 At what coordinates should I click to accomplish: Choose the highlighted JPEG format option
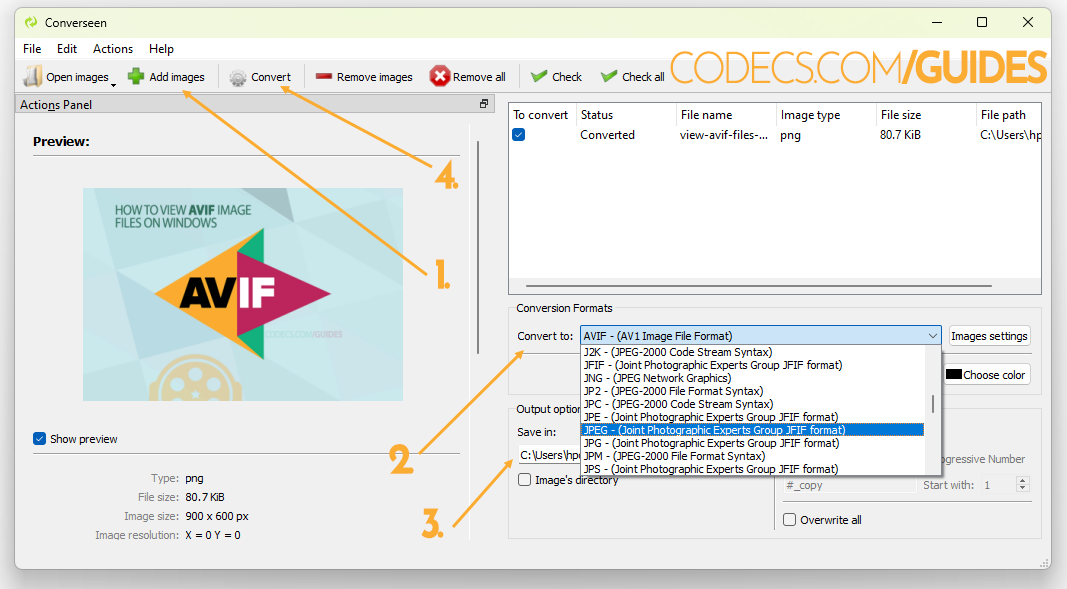tap(753, 430)
